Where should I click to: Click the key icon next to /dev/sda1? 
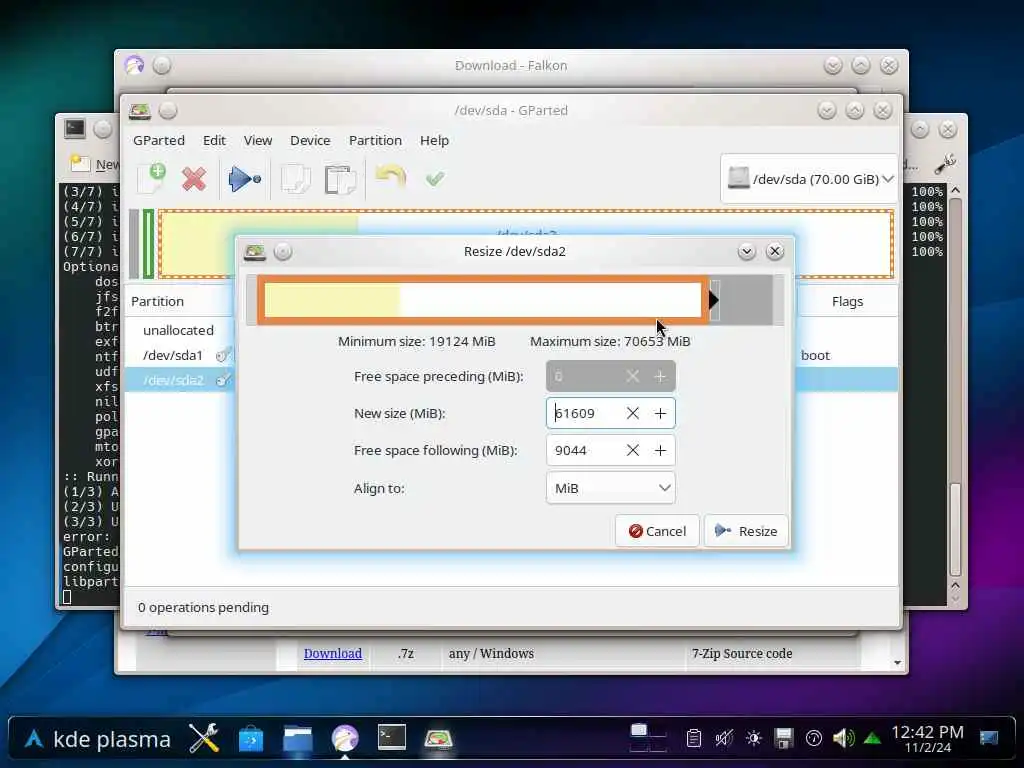[223, 355]
